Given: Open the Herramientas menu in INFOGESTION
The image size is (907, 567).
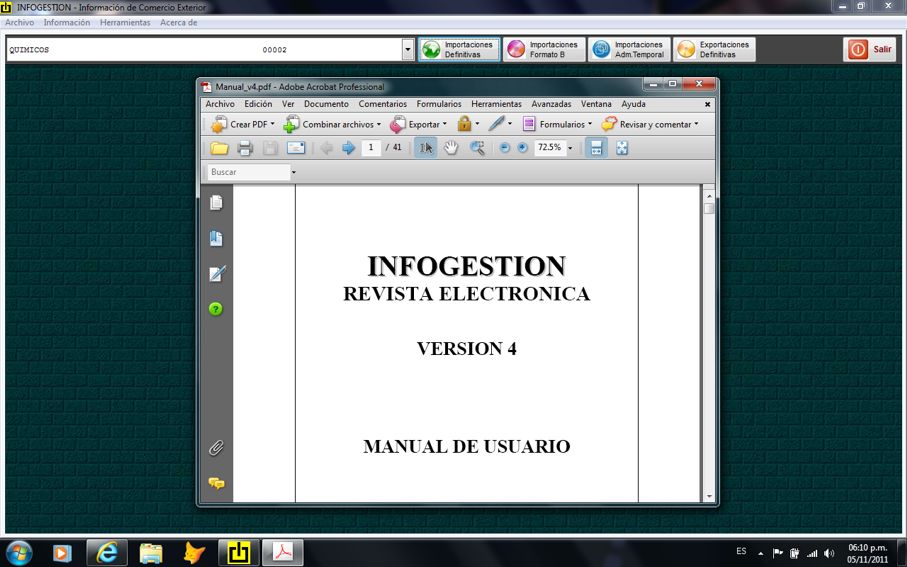Looking at the screenshot, I should pos(125,22).
